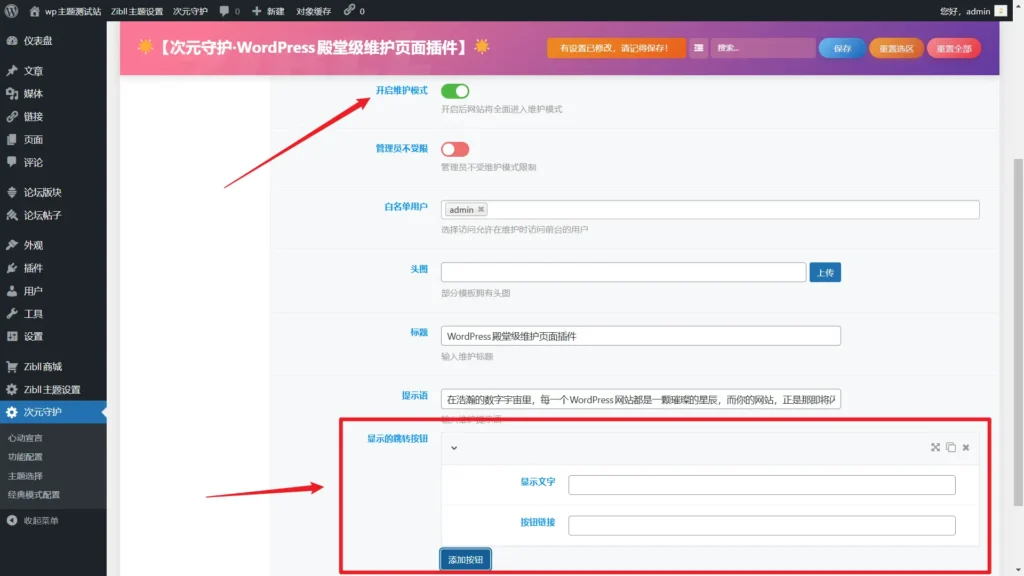
Task: Delete the button group entry
Action: (966, 447)
